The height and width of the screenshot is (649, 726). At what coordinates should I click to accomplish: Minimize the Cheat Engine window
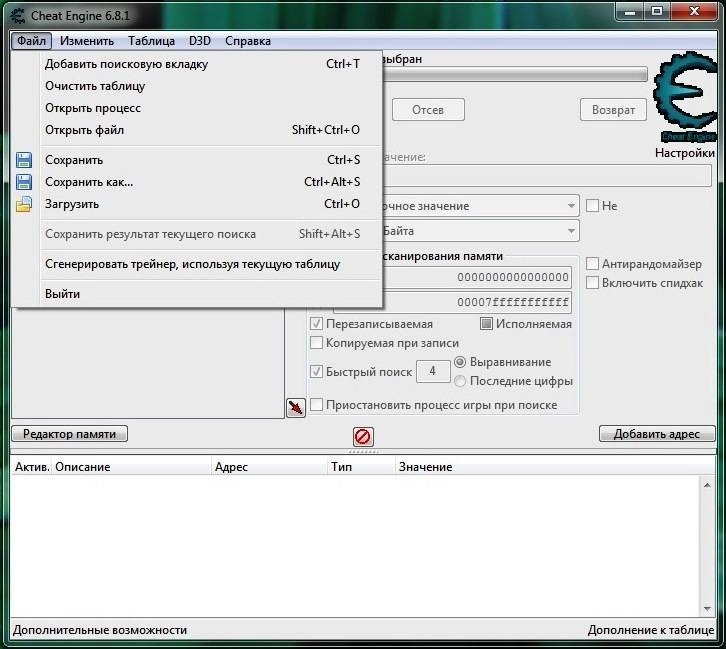[x=630, y=12]
